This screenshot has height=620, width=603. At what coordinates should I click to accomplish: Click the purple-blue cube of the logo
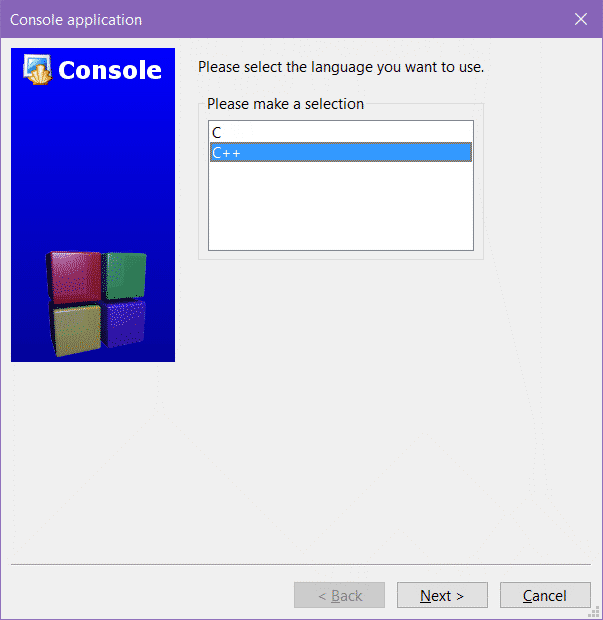124,323
